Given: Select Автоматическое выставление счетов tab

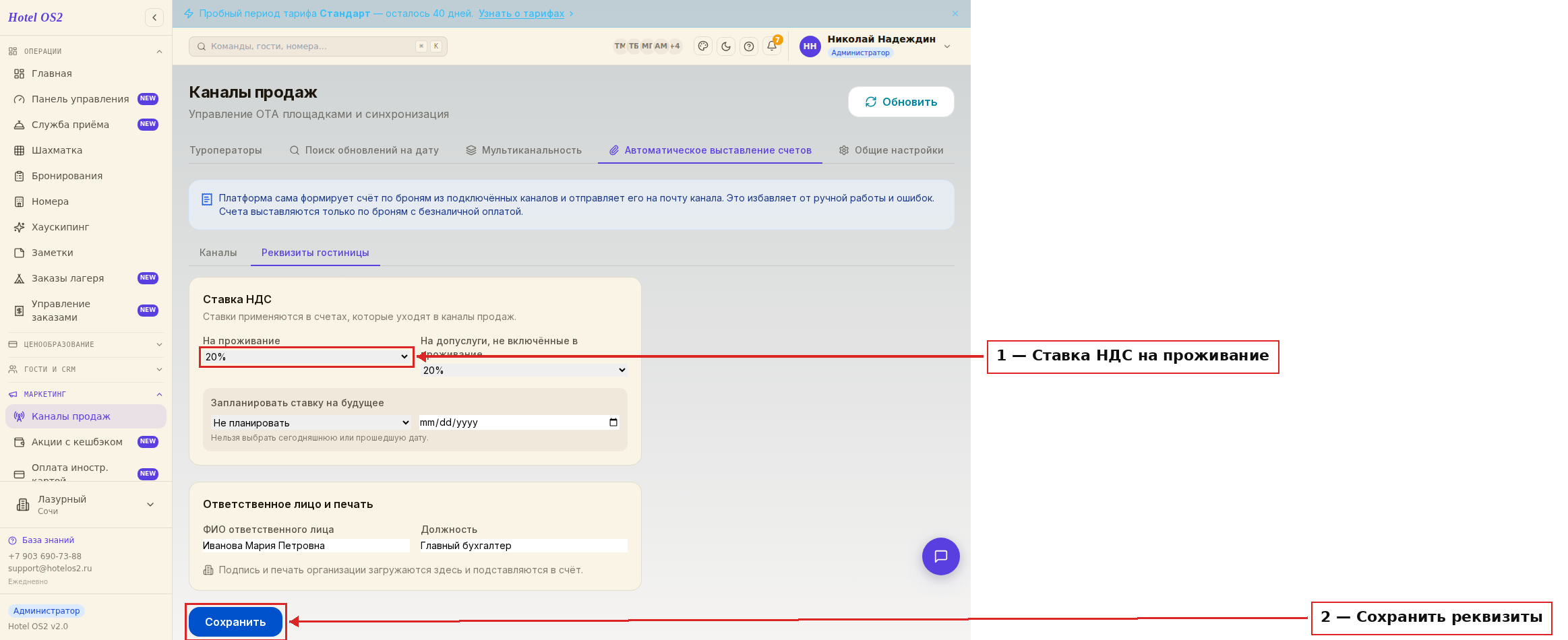Looking at the screenshot, I should (x=710, y=150).
